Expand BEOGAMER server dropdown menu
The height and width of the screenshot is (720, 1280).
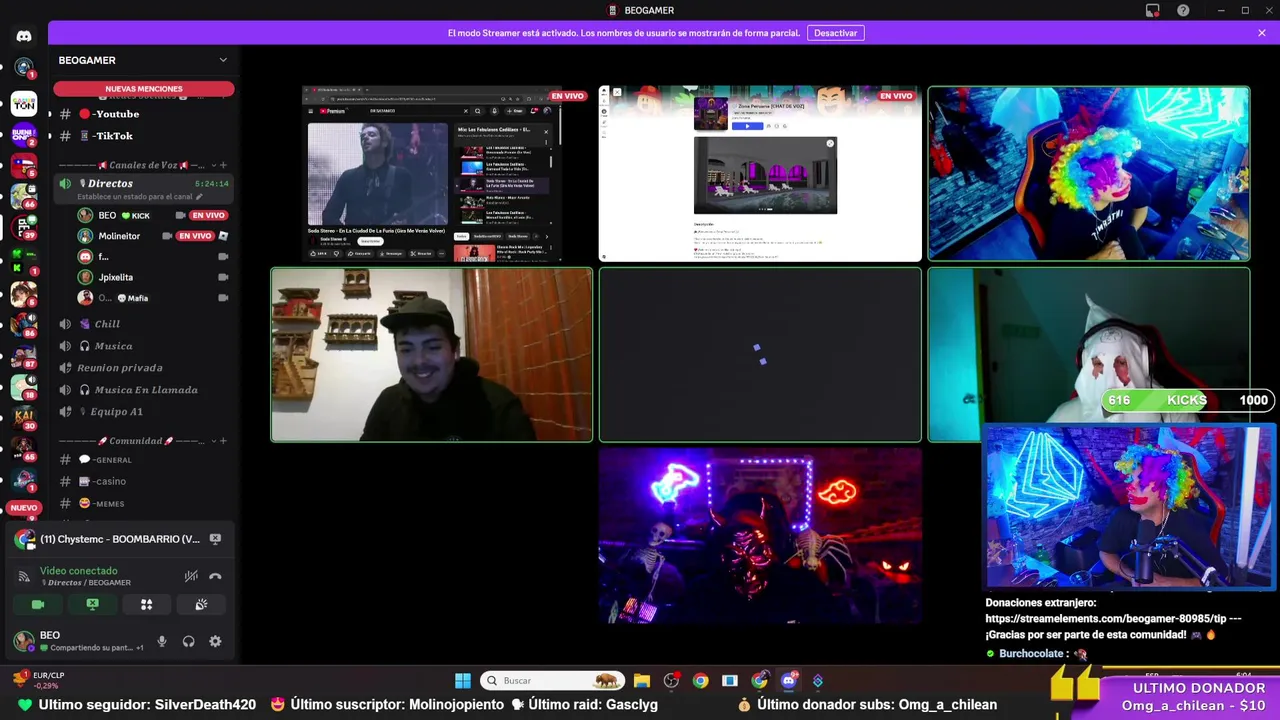point(223,60)
